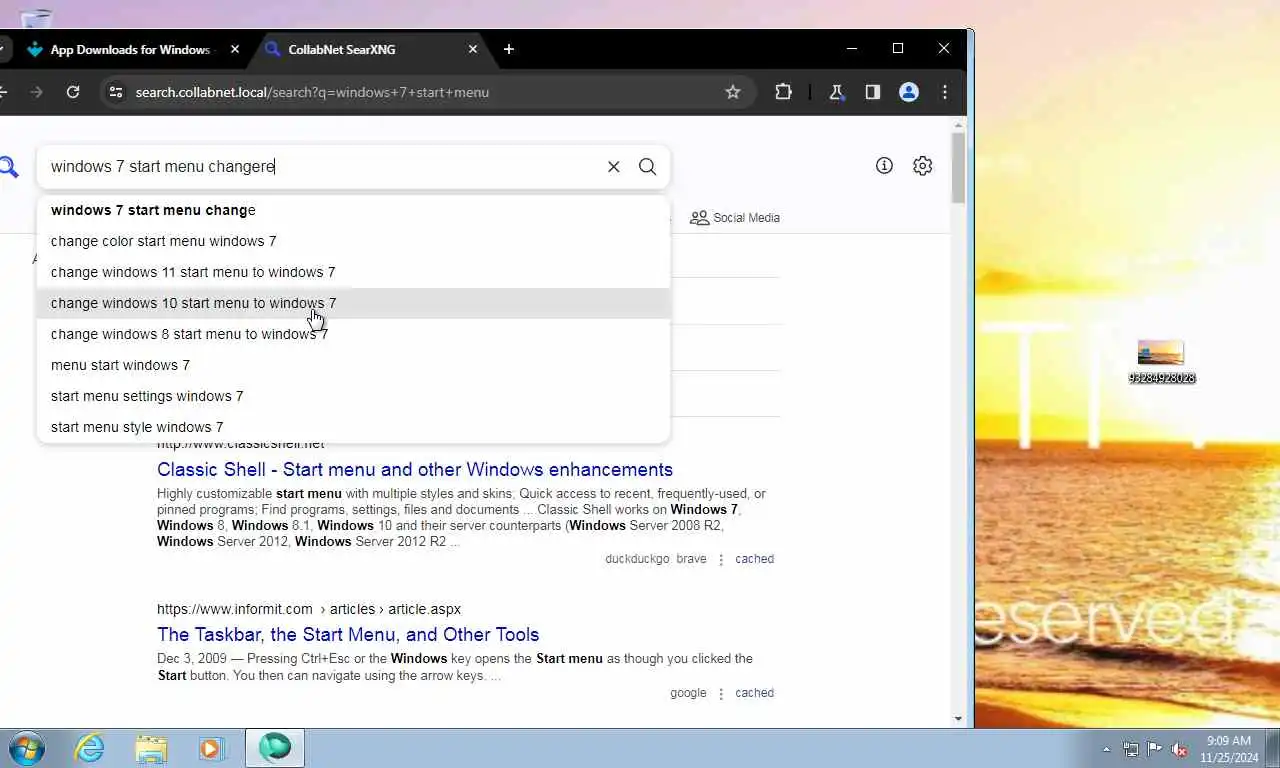Select the CollabNet SearXNG tab
1280x768 pixels.
pyautogui.click(x=370, y=49)
